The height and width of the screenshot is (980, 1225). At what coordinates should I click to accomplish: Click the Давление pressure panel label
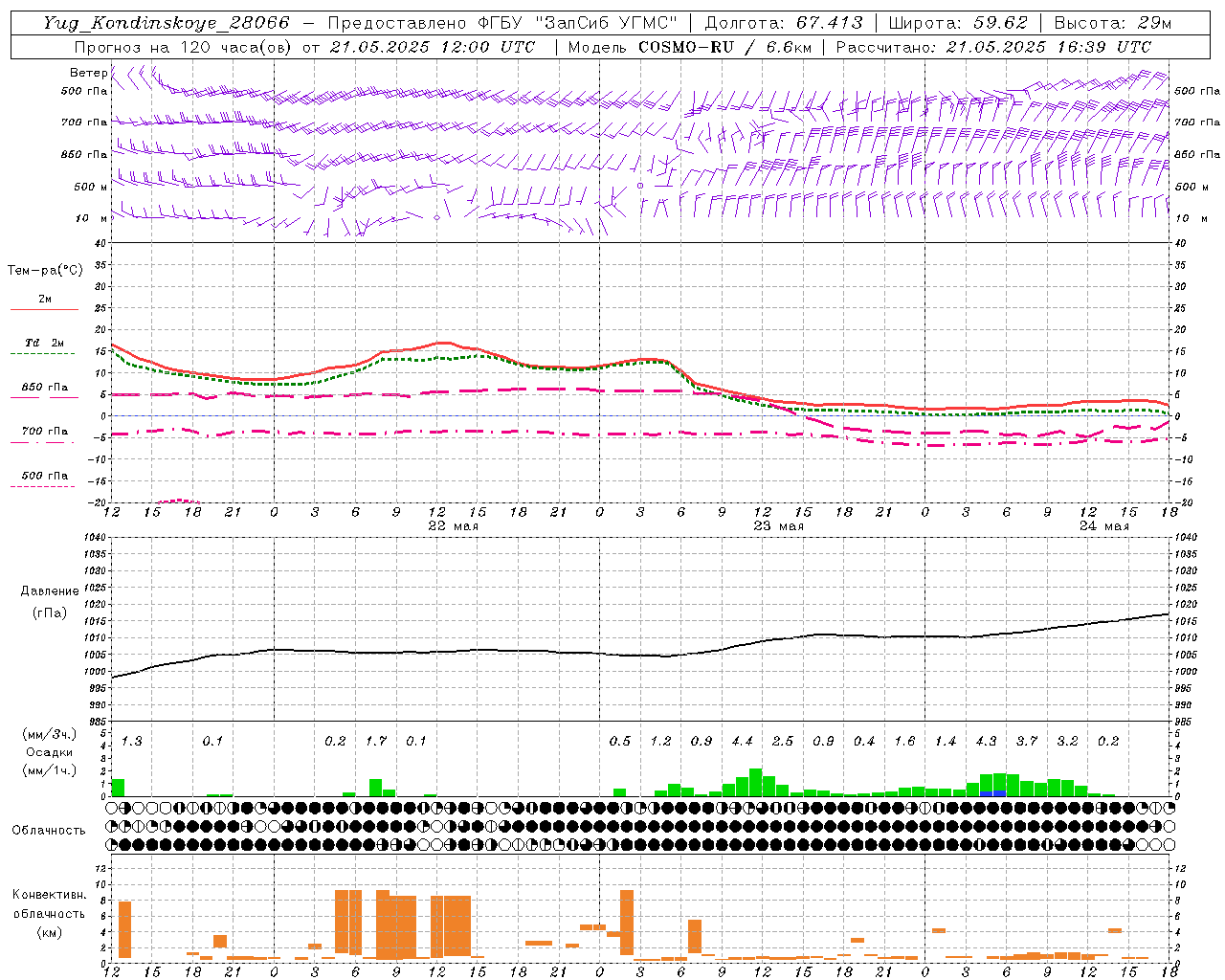coord(50,591)
